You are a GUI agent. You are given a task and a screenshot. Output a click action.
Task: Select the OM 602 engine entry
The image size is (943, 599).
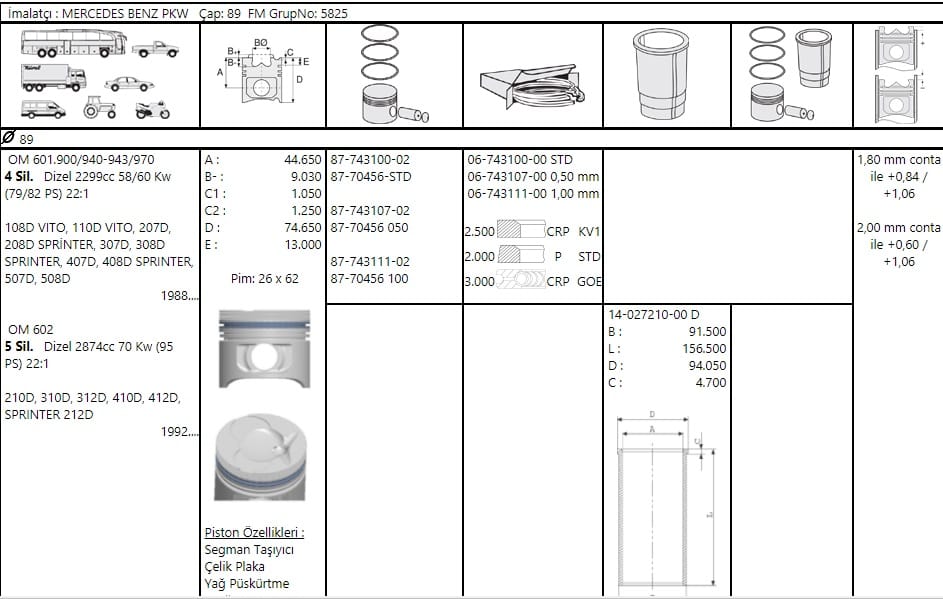click(31, 330)
